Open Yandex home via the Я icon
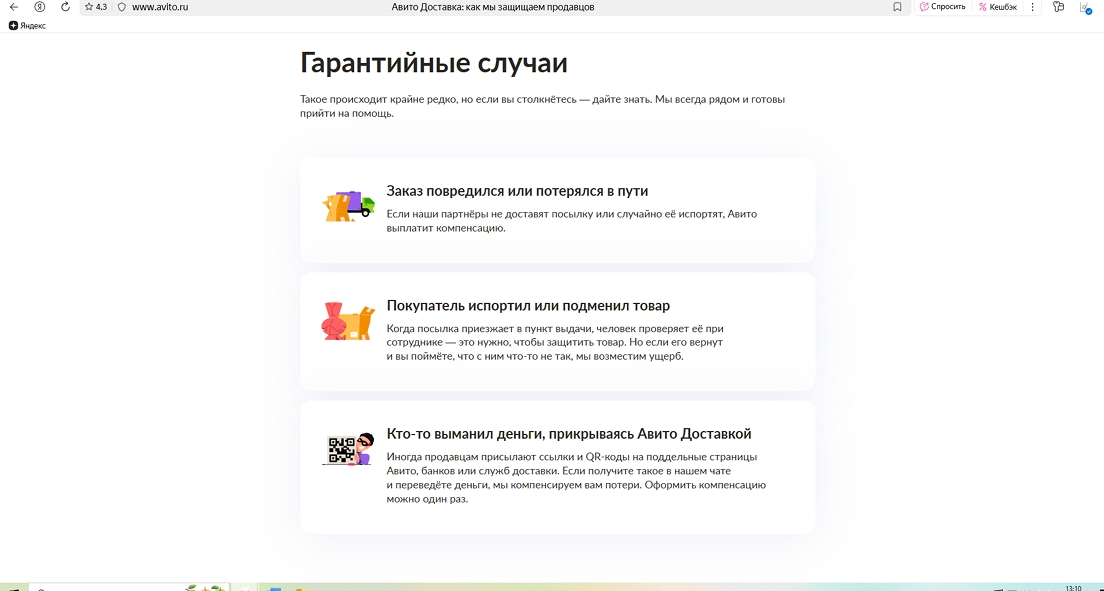Viewport: 1104px width, 591px height. (38, 7)
